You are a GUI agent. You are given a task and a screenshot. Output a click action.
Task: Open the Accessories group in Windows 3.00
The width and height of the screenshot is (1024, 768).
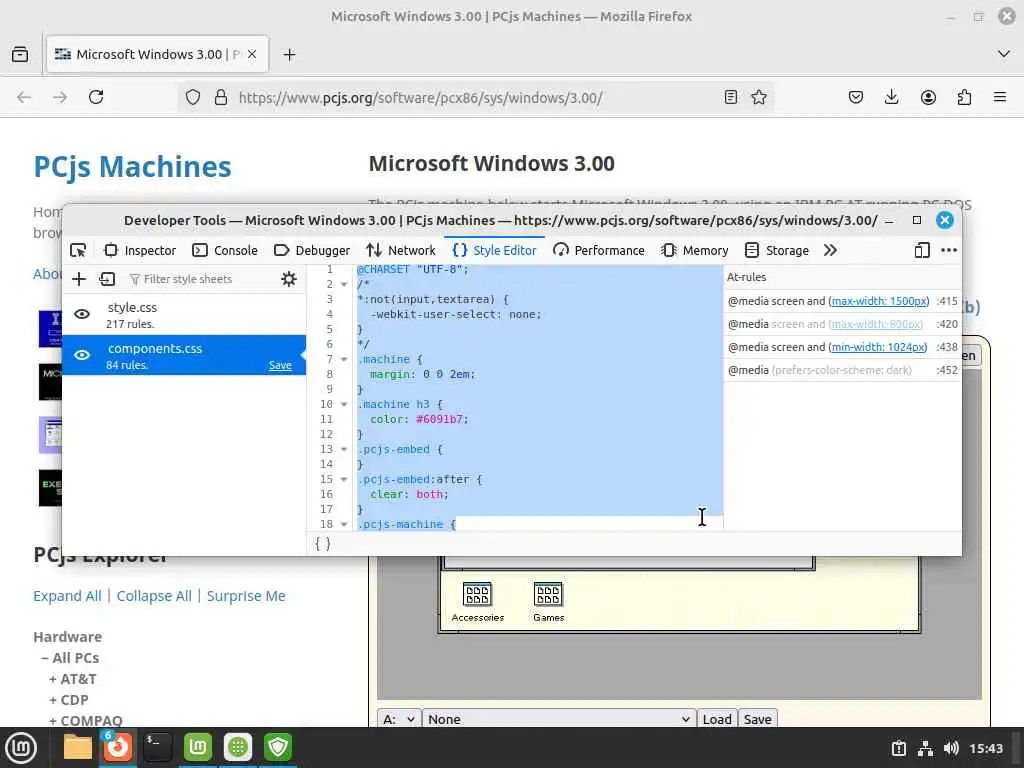coord(477,601)
